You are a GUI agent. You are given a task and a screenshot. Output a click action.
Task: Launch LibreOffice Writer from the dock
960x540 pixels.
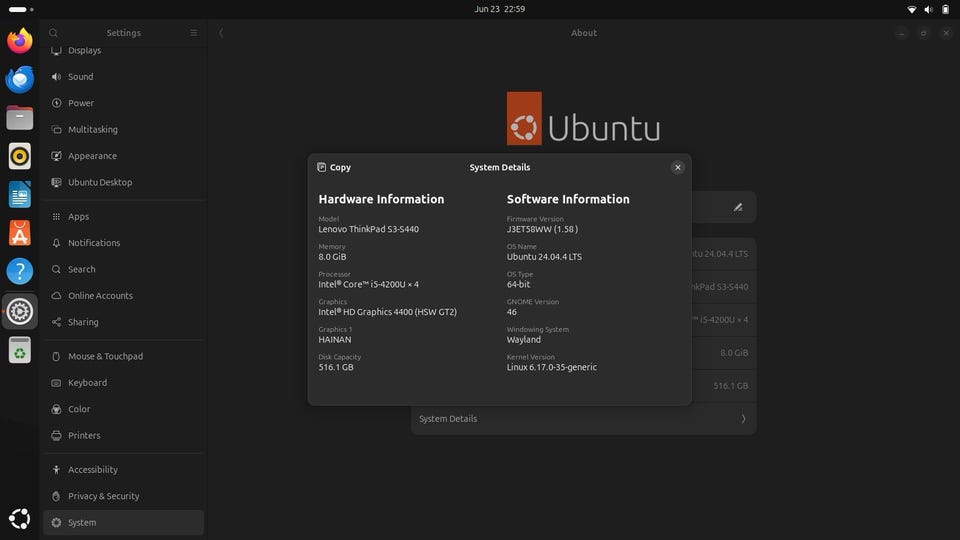pos(20,195)
